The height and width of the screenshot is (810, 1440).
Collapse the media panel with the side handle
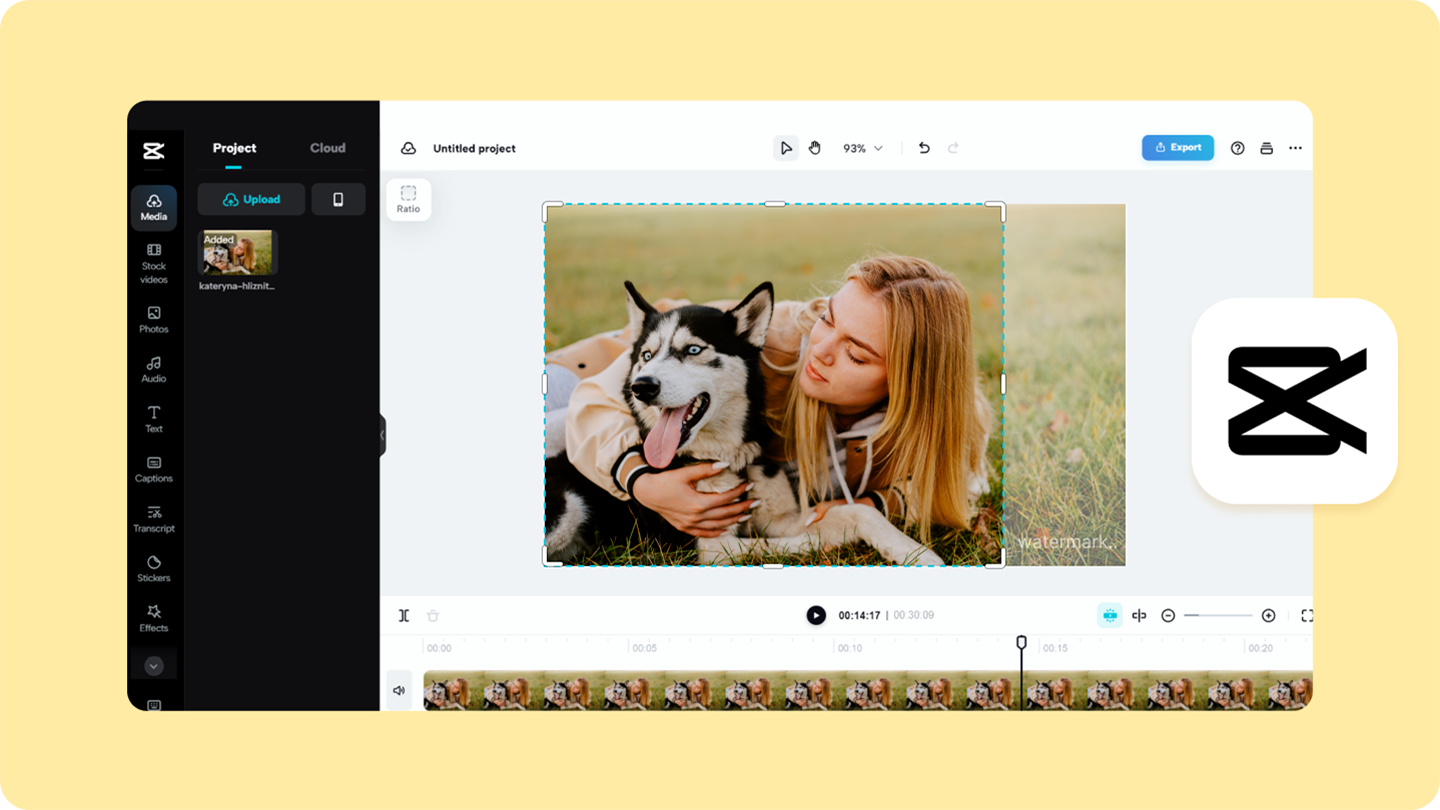click(x=382, y=435)
